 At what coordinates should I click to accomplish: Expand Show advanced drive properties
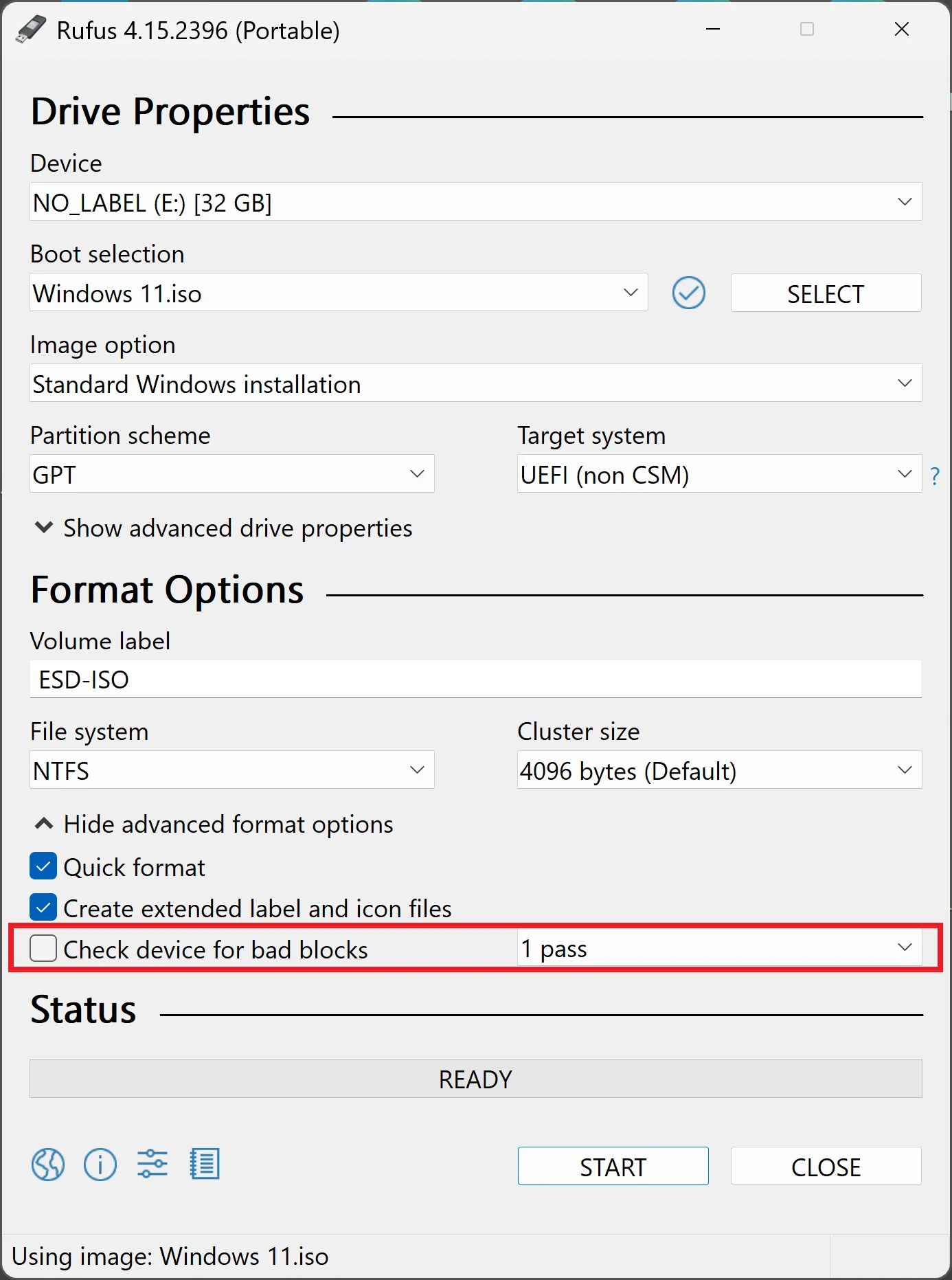pyautogui.click(x=223, y=528)
